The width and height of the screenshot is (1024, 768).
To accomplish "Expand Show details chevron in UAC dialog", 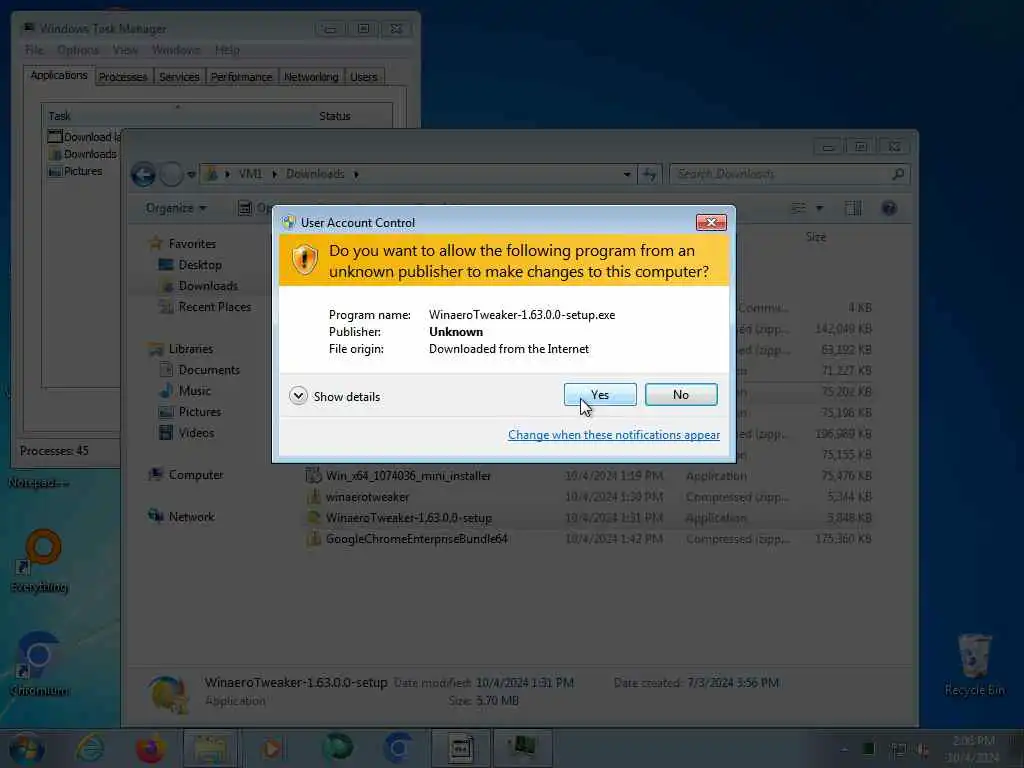I will (298, 396).
